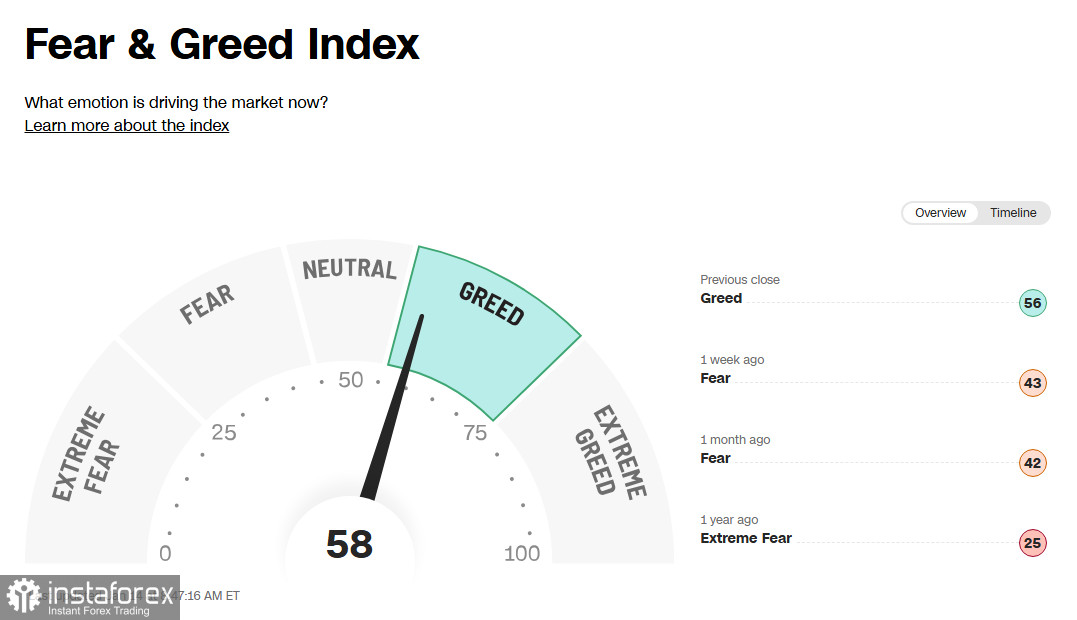Screen dimensions: 1077x620
Task: Click the 1 year ago Extreme Fear label
Action: click(746, 538)
